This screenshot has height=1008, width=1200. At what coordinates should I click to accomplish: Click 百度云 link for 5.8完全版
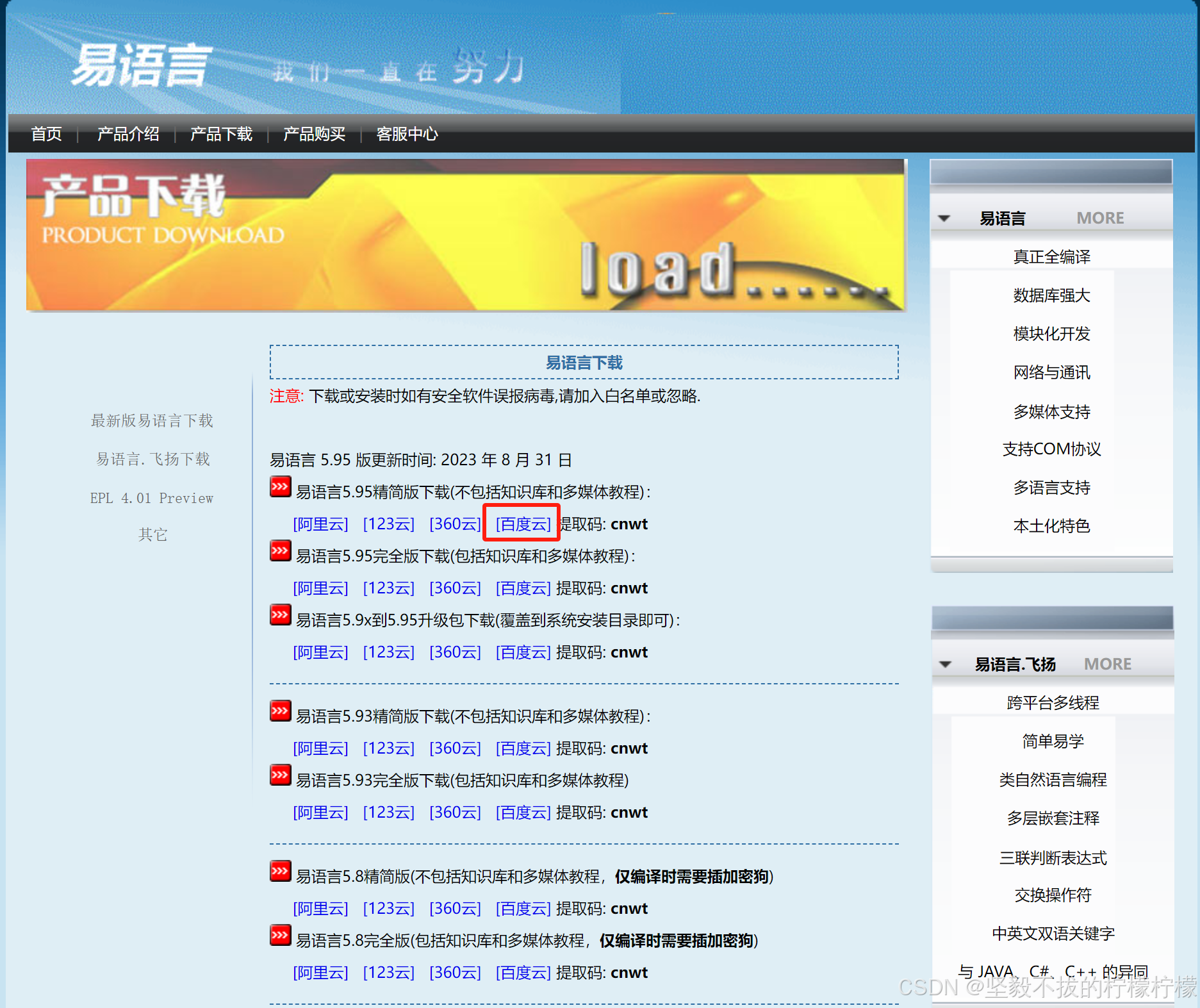click(x=523, y=973)
